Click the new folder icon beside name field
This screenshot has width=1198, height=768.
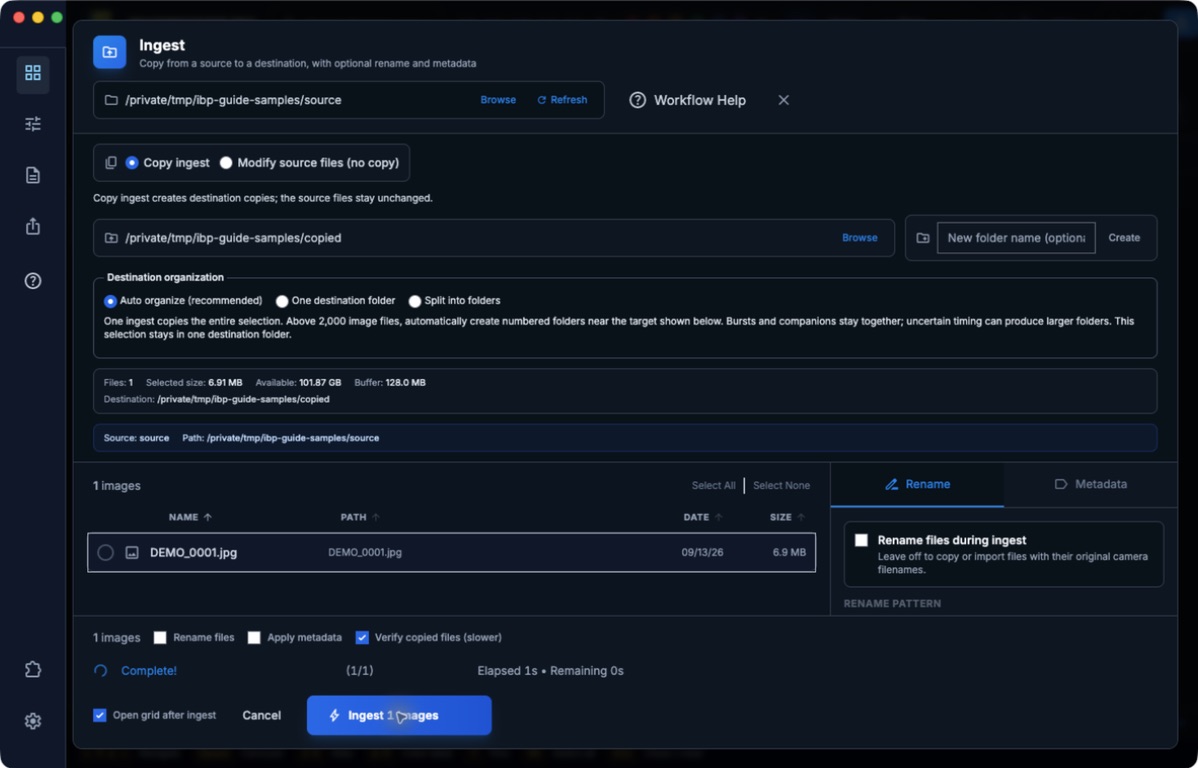923,238
